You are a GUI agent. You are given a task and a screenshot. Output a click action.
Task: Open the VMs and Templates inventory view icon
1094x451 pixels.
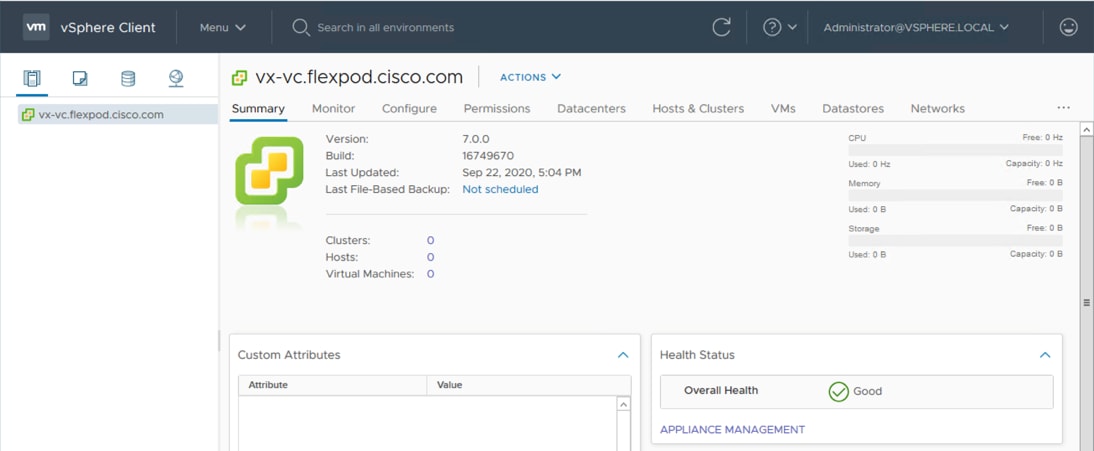80,78
